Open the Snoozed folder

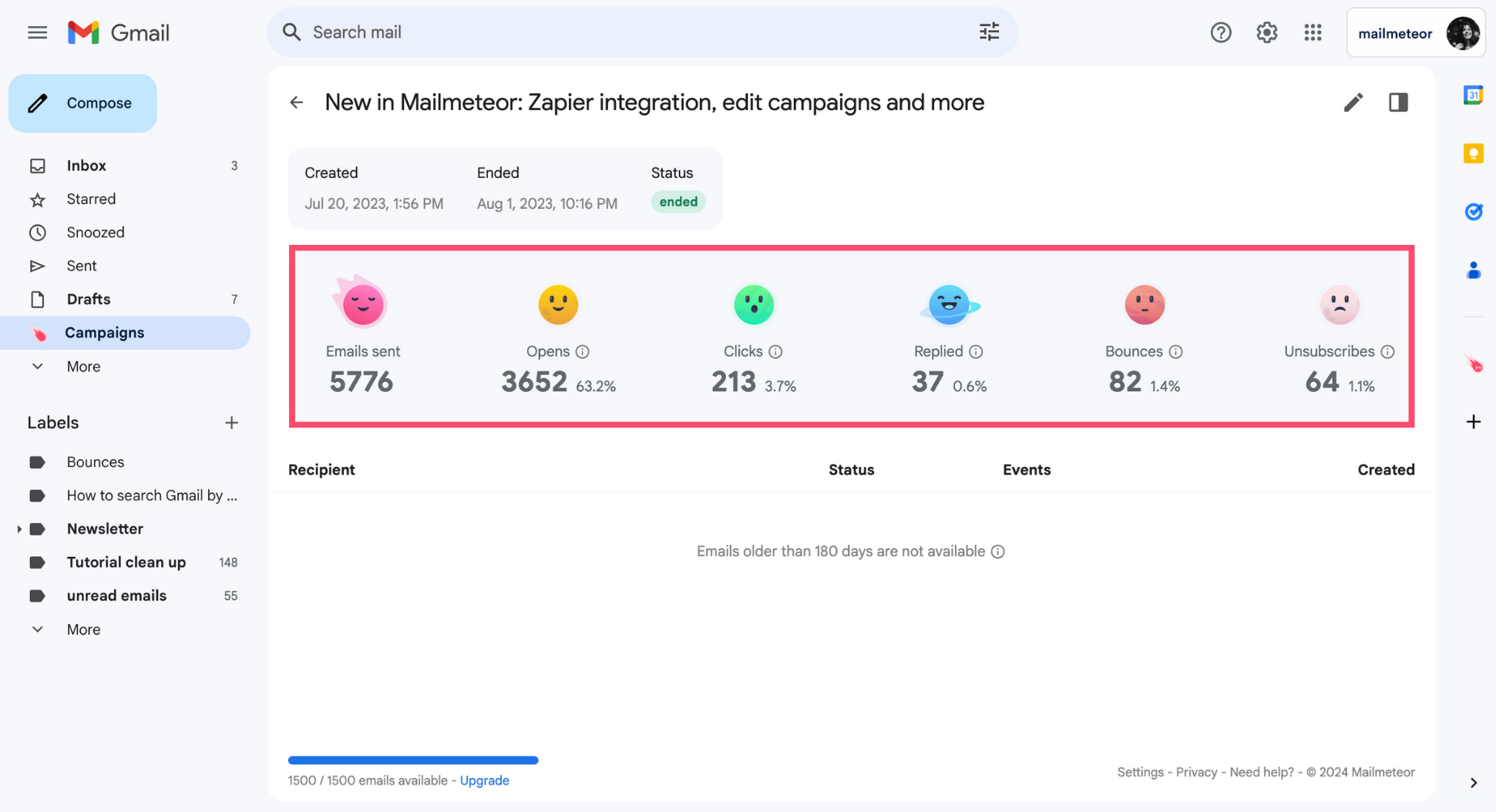click(x=126, y=233)
